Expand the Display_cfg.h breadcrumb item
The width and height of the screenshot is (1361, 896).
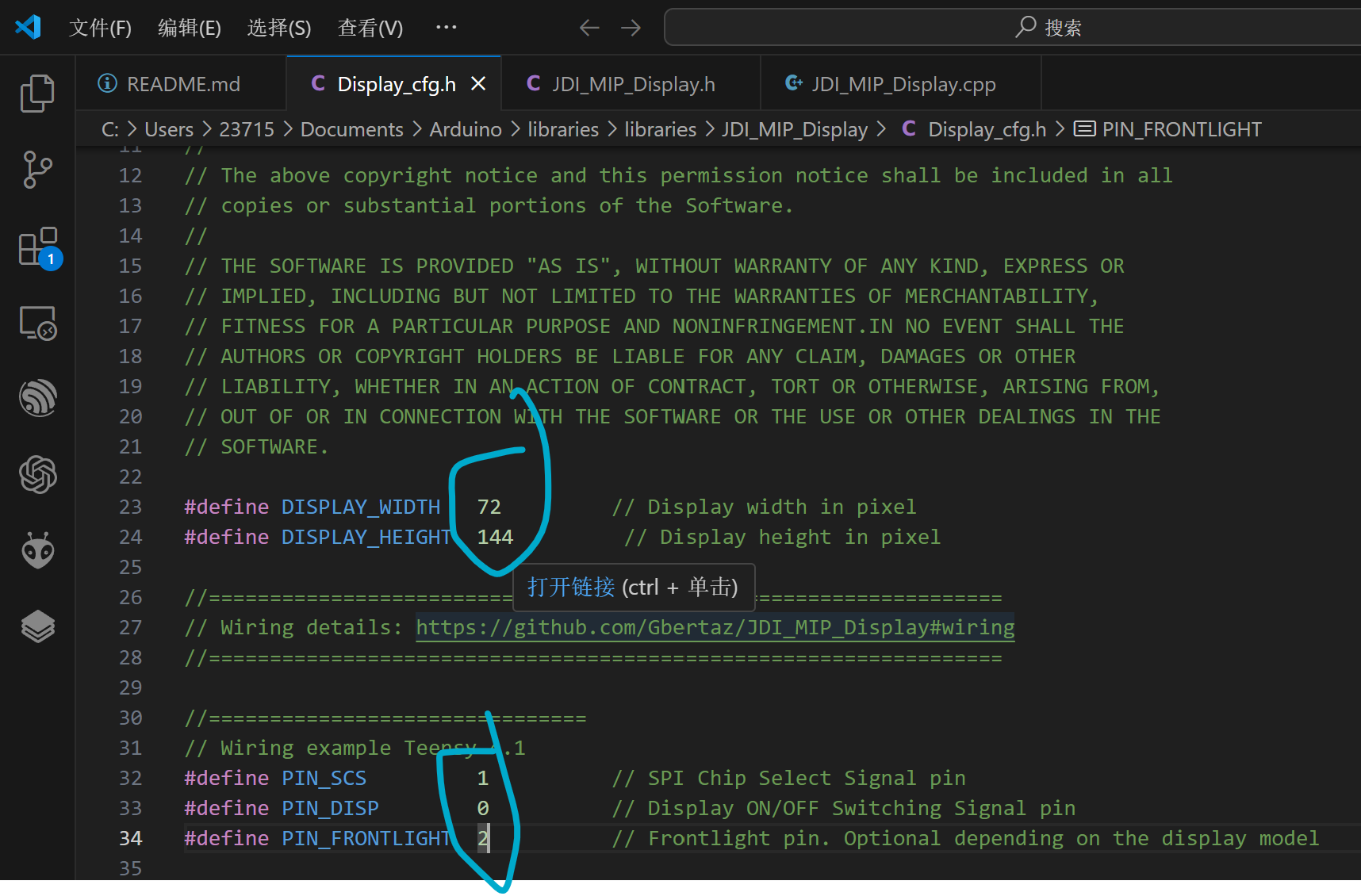[x=987, y=129]
